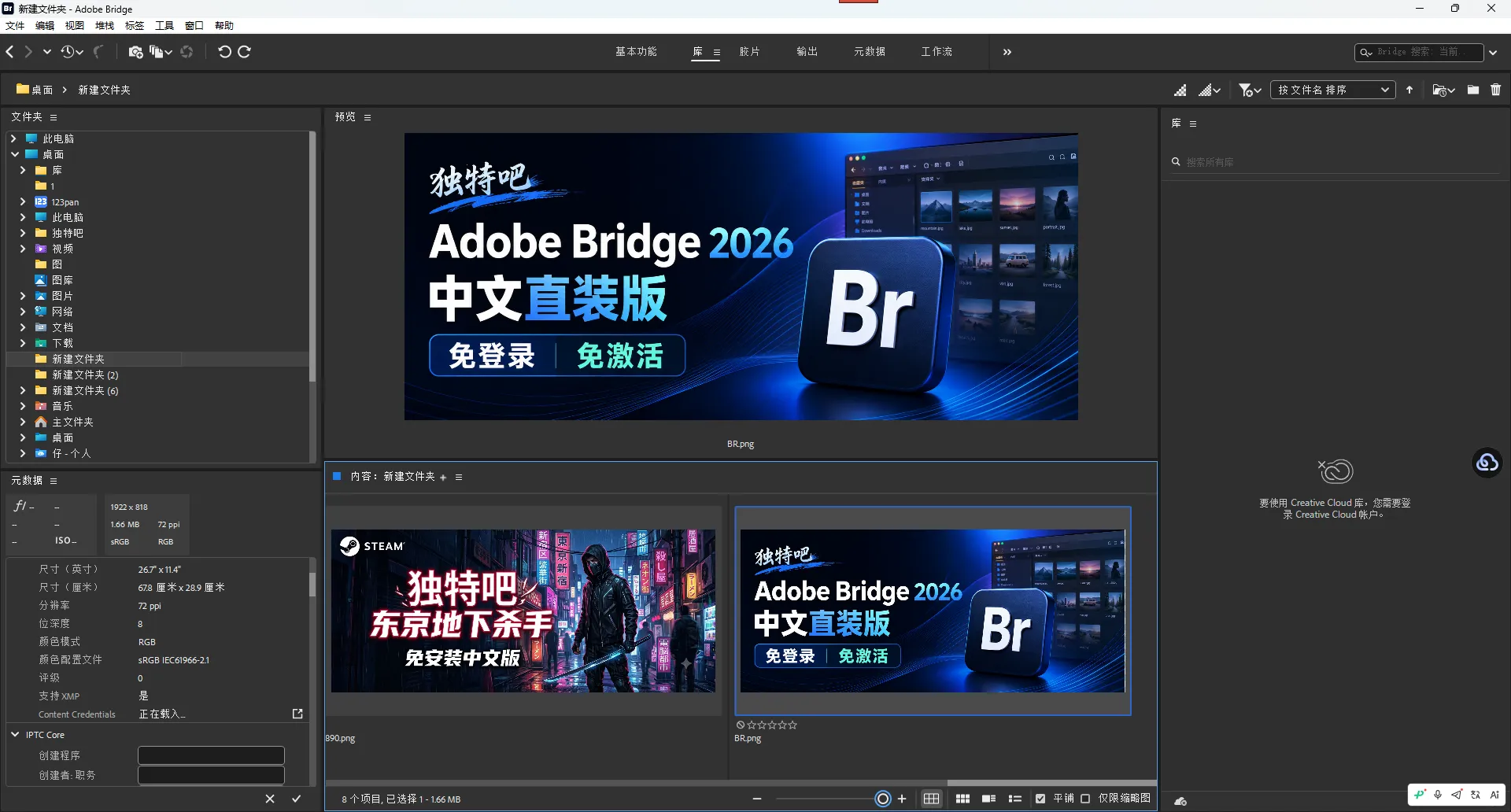This screenshot has height=812, width=1511.
Task: Click the delete trash icon
Action: pyautogui.click(x=1496, y=90)
